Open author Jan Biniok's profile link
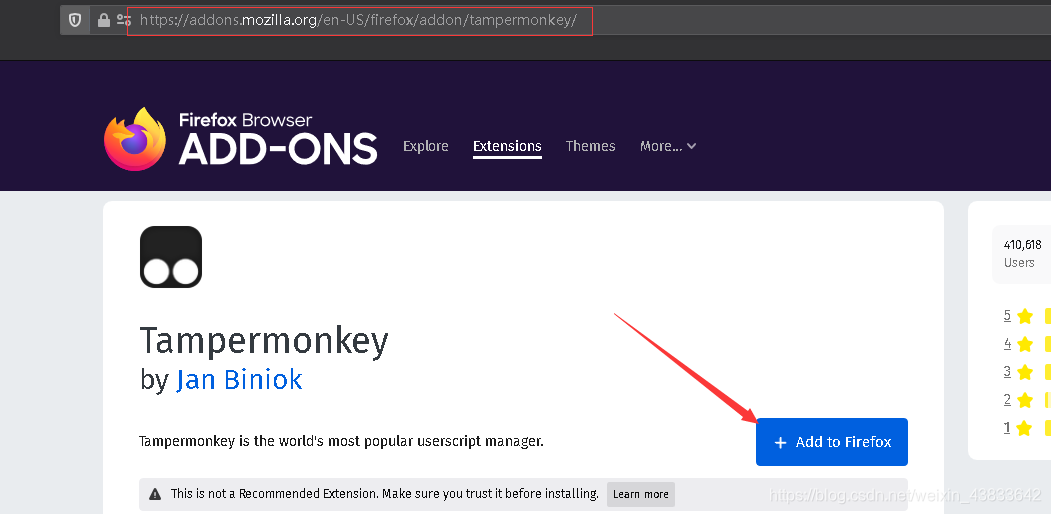 pyautogui.click(x=239, y=380)
